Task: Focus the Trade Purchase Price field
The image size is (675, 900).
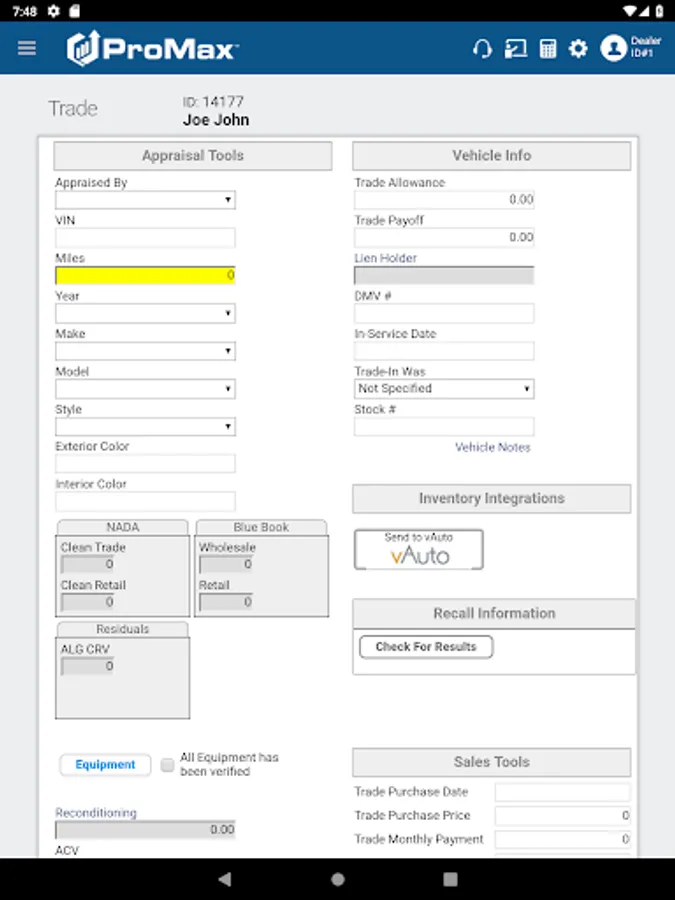Action: (562, 816)
